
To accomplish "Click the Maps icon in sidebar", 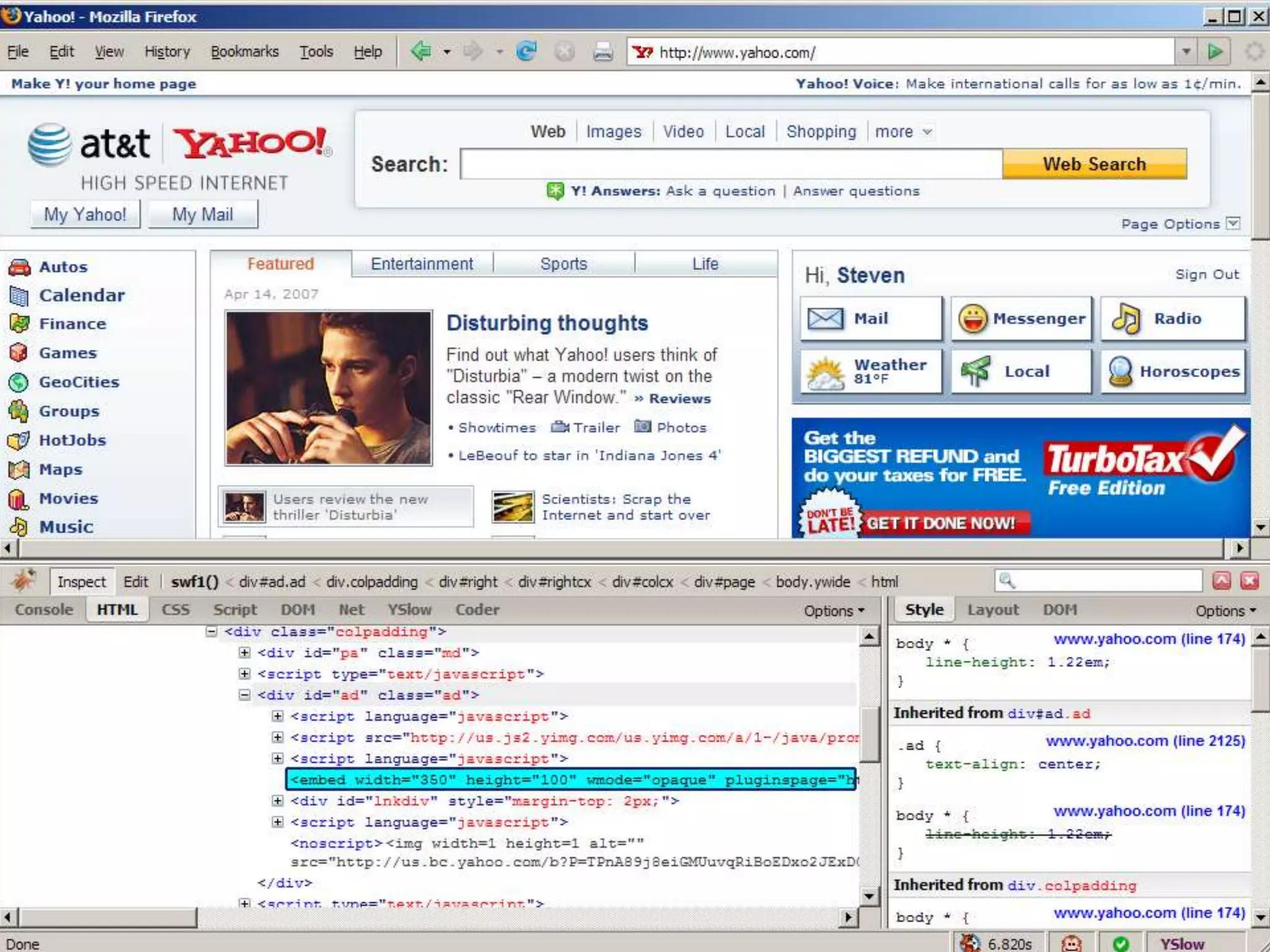I will click(x=19, y=470).
